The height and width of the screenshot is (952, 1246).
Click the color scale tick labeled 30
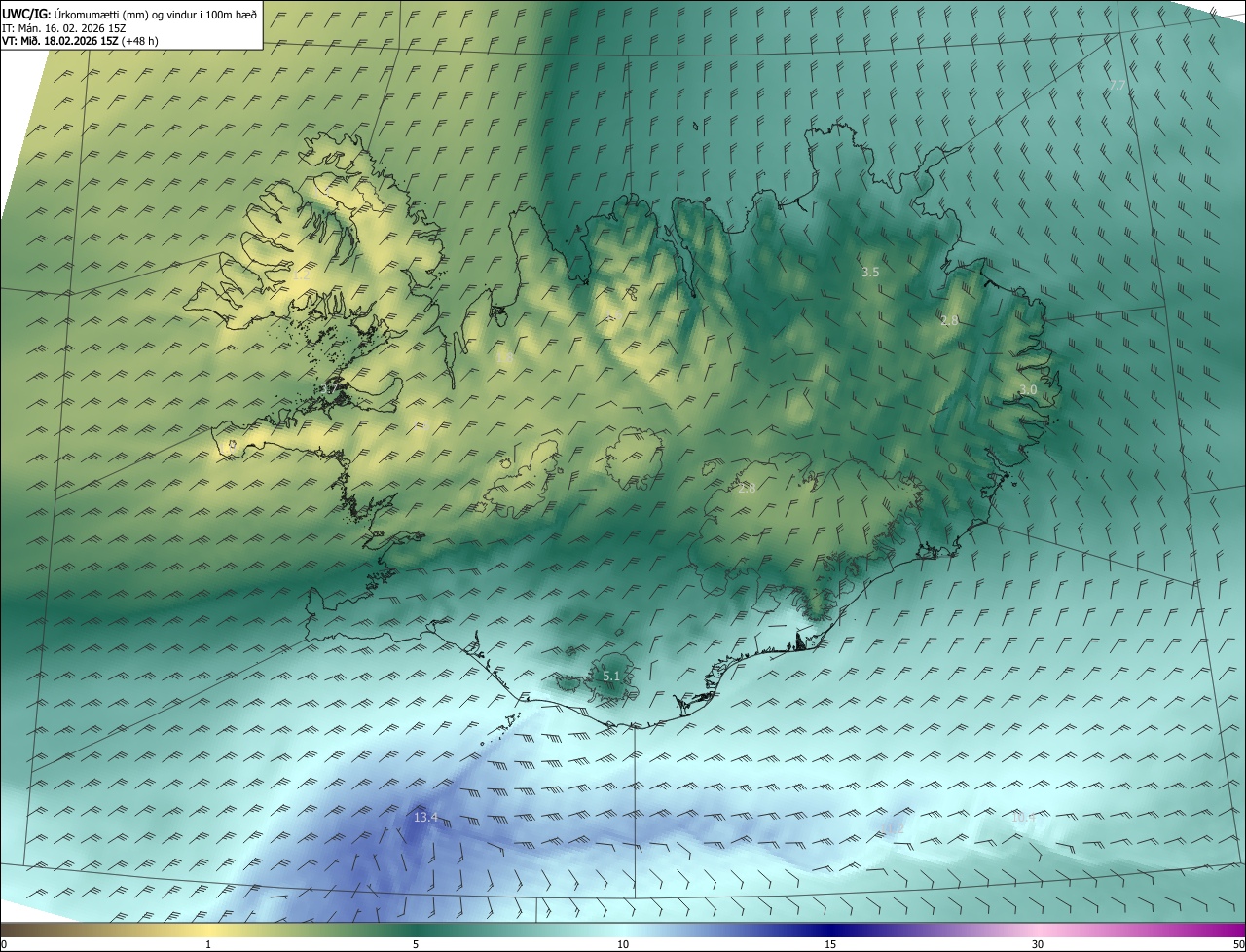[x=1038, y=944]
